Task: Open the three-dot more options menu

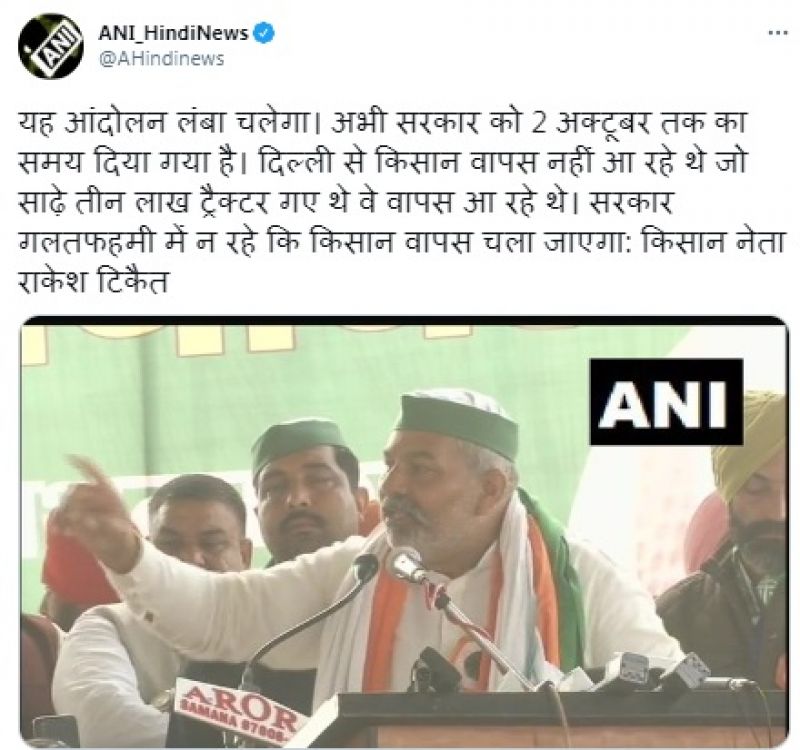Action: (778, 33)
